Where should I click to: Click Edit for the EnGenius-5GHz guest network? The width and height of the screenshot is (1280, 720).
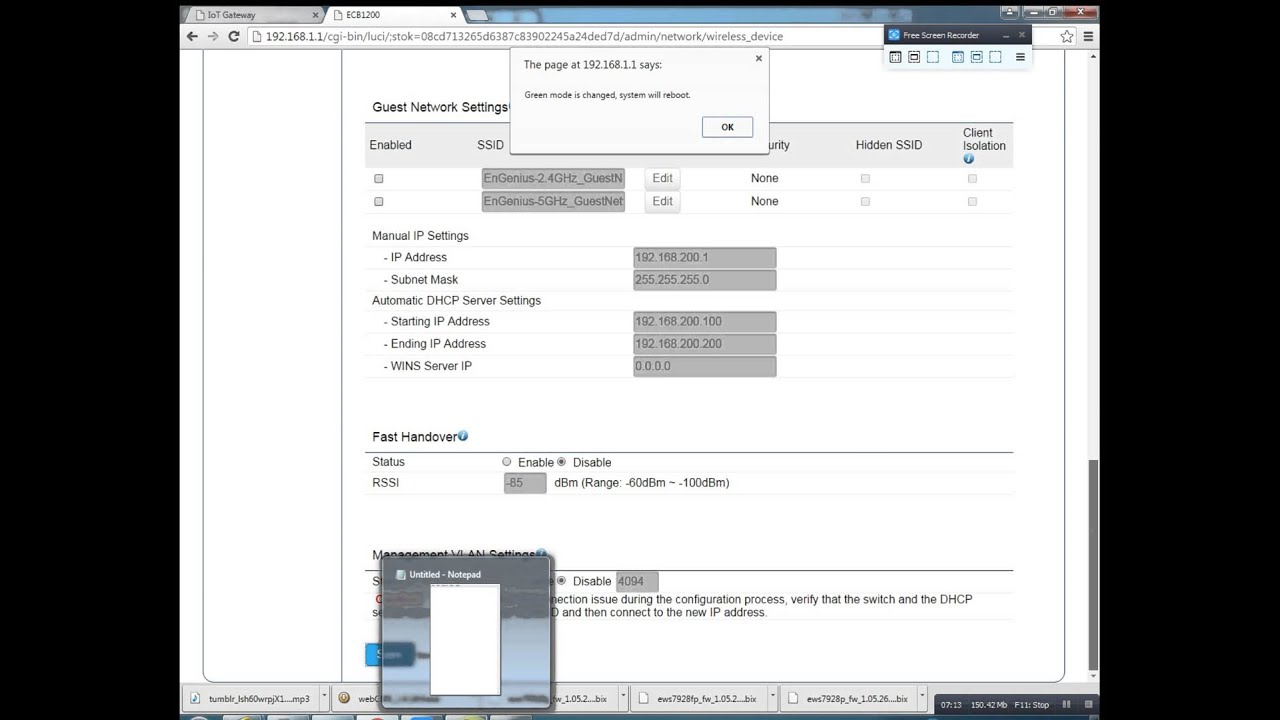[x=662, y=201]
